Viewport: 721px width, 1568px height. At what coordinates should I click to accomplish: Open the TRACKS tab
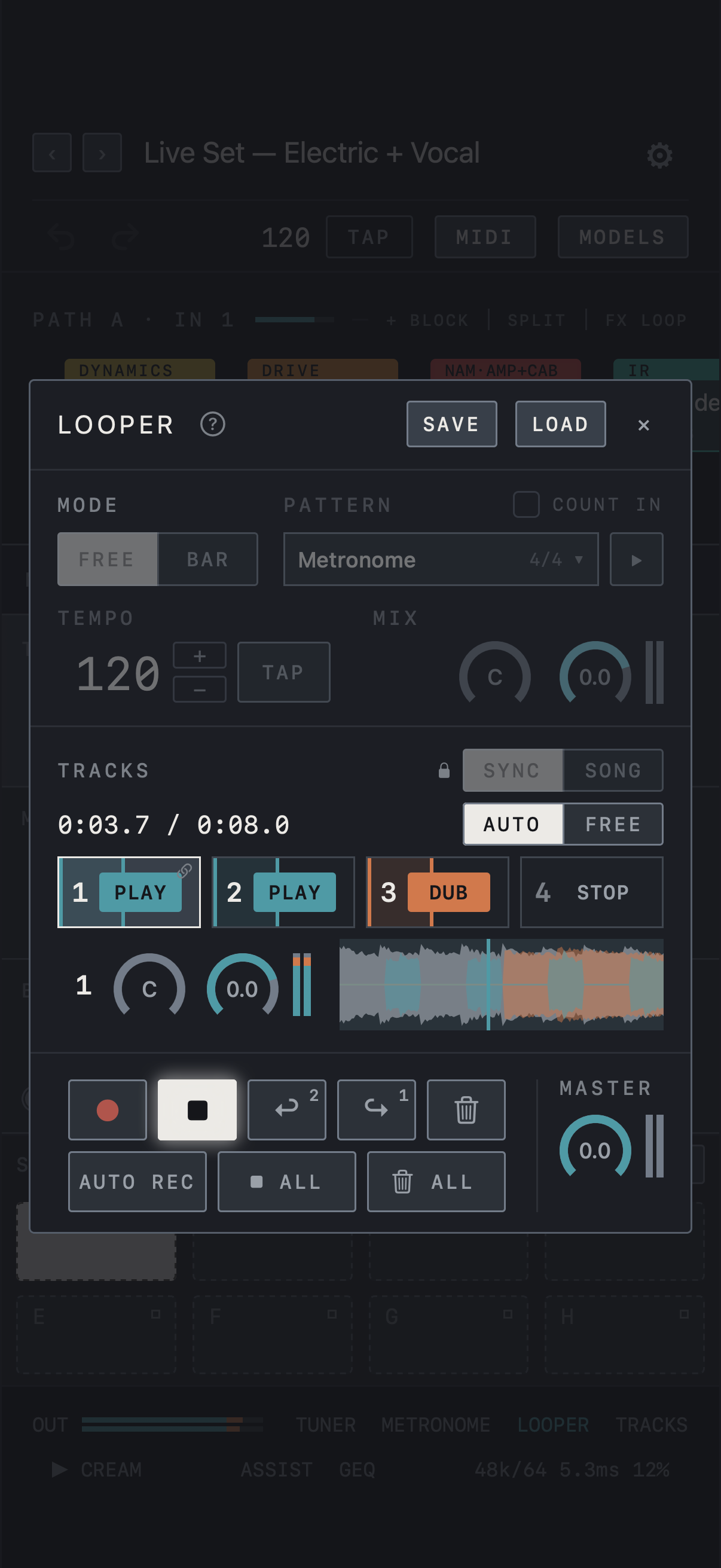coord(652,1424)
